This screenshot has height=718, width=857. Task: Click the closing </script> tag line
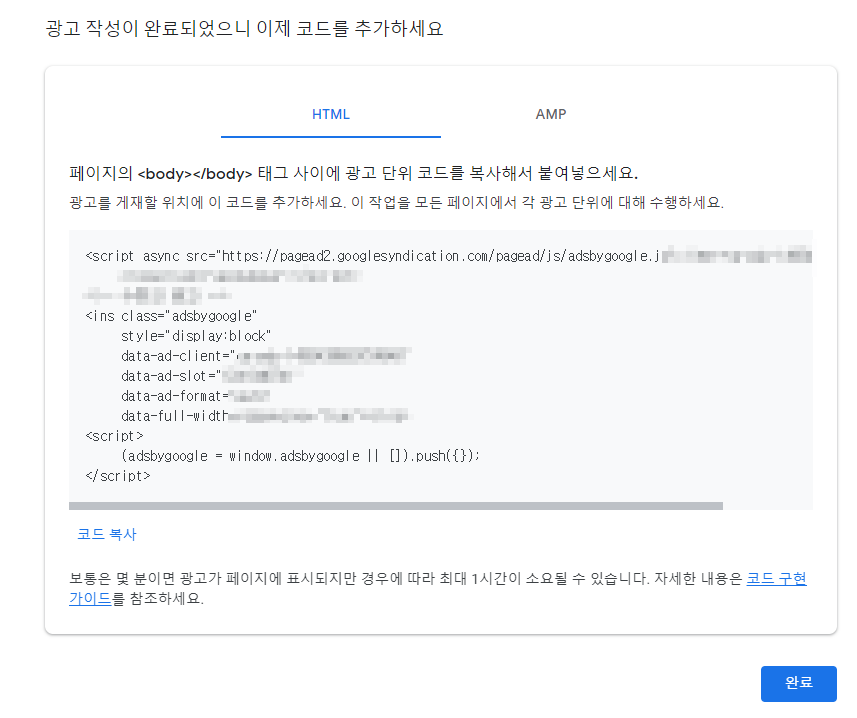(118, 476)
